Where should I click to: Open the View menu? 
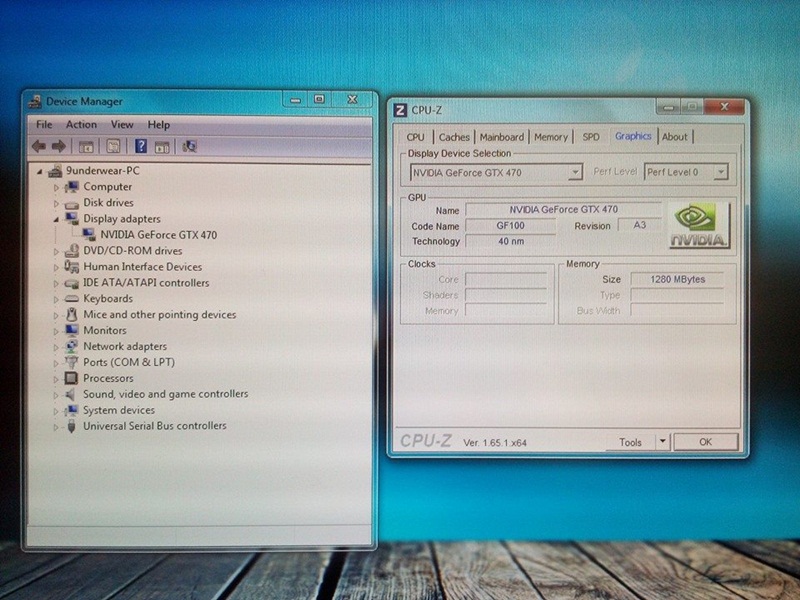click(122, 124)
